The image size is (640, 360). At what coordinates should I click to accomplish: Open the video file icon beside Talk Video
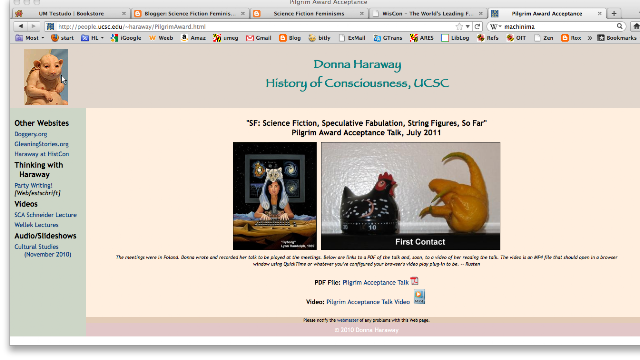(x=419, y=297)
